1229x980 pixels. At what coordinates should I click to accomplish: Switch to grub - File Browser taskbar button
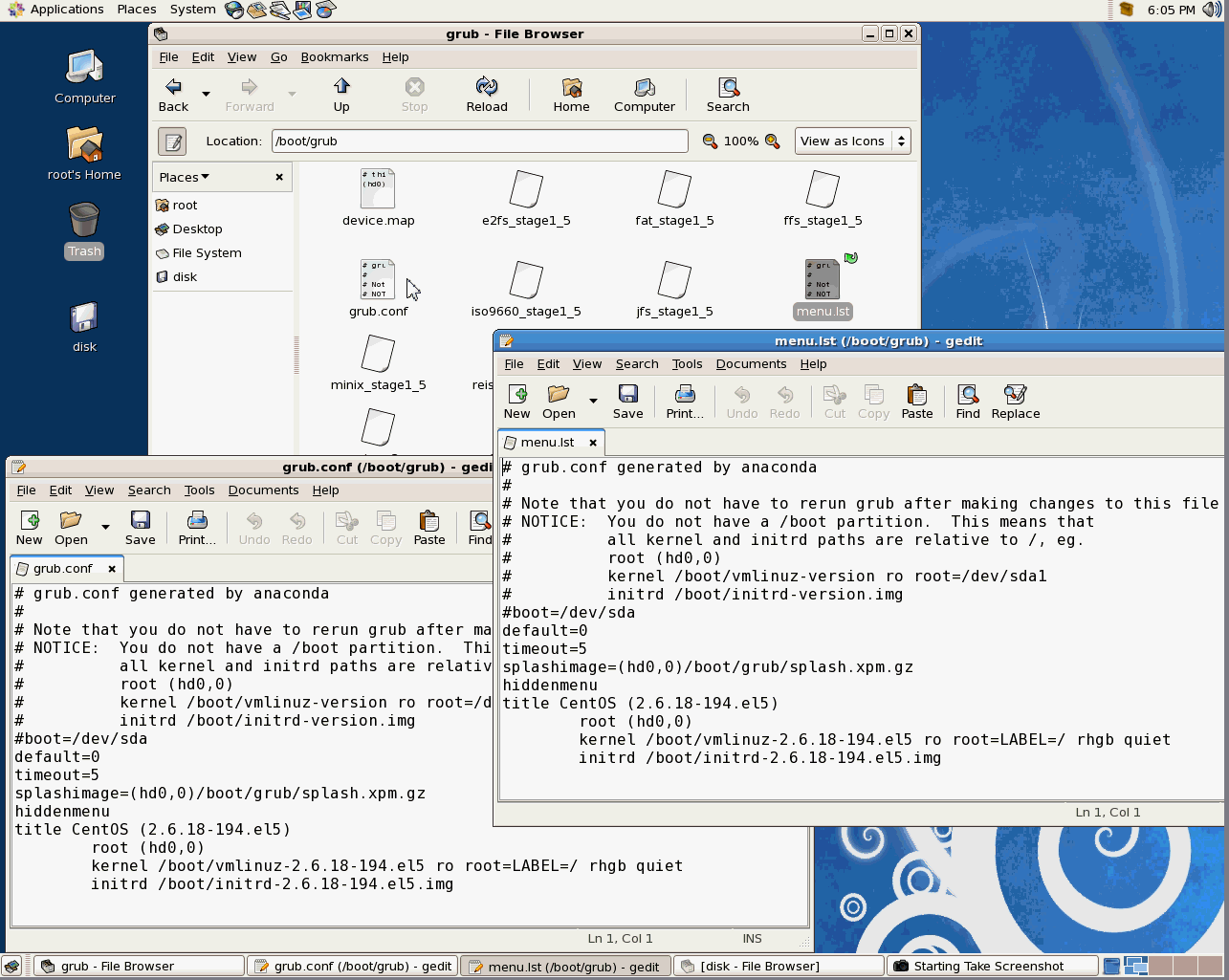[x=140, y=967]
